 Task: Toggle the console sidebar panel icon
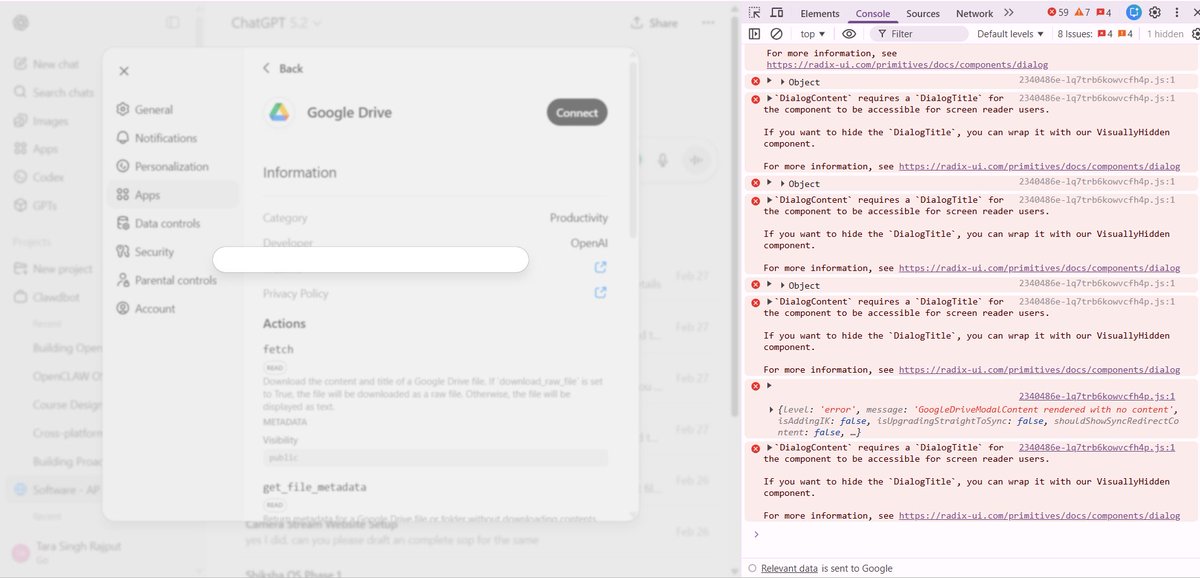click(x=755, y=34)
